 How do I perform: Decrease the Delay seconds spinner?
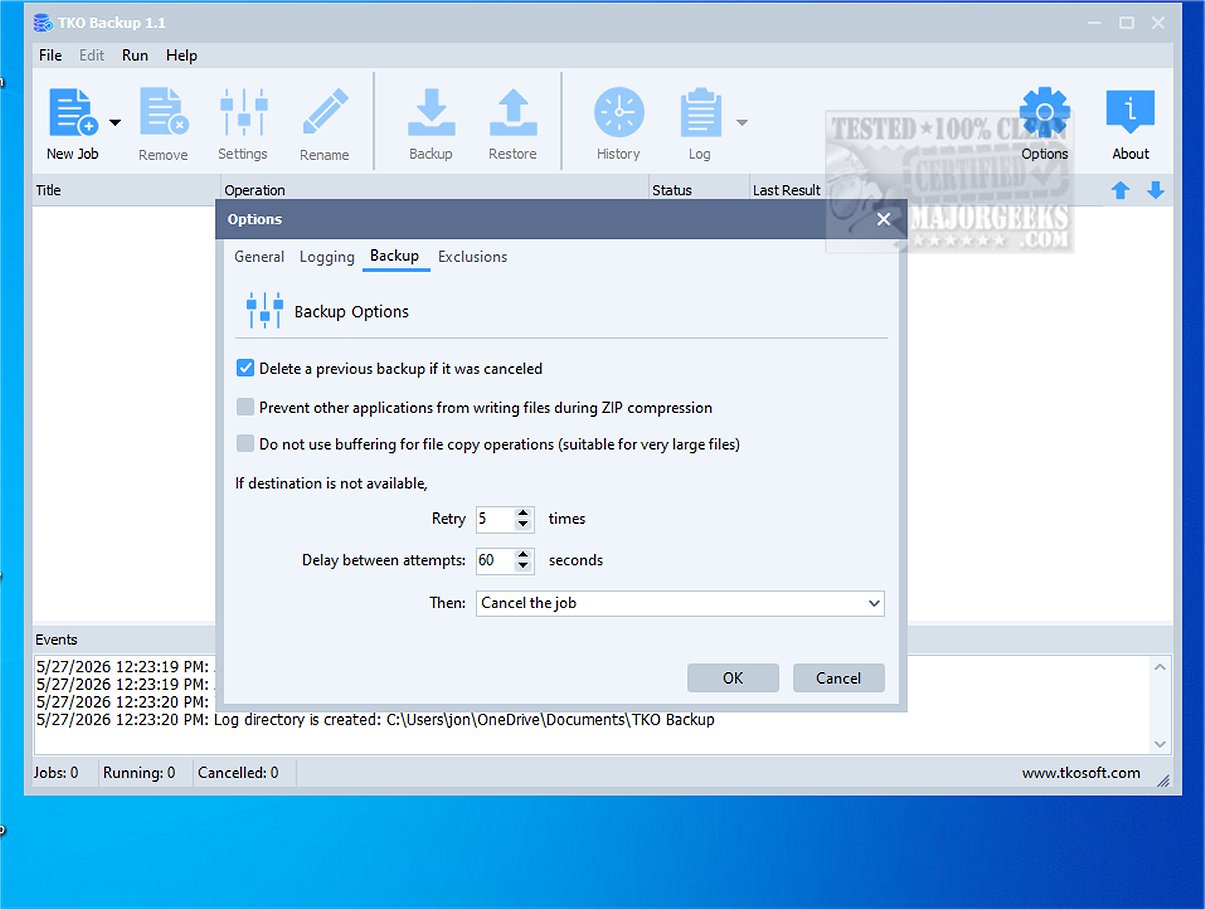coord(524,568)
